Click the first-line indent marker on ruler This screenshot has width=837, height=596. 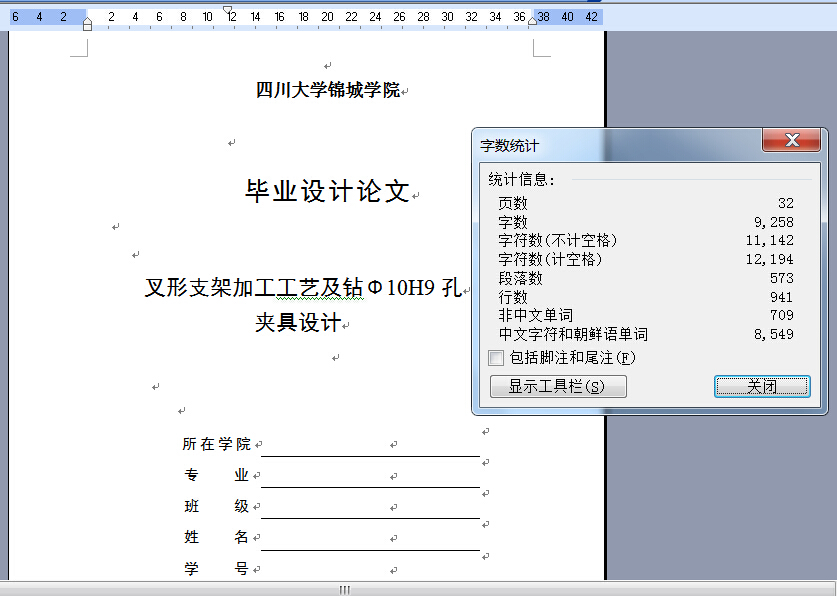coord(228,10)
